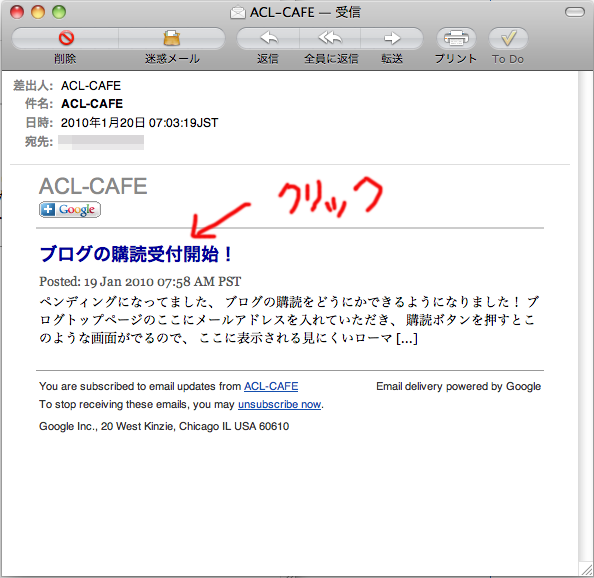Forward the message with 転送 icon
Image resolution: width=594 pixels, height=578 pixels.
click(x=392, y=38)
